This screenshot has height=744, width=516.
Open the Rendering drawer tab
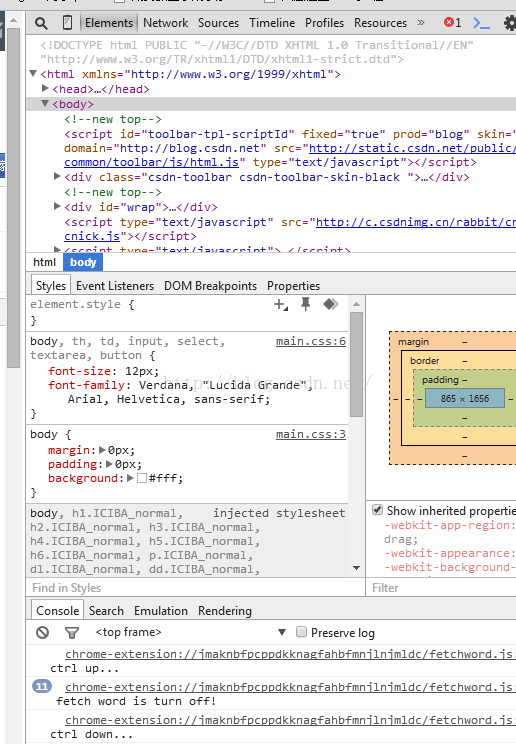(225, 611)
